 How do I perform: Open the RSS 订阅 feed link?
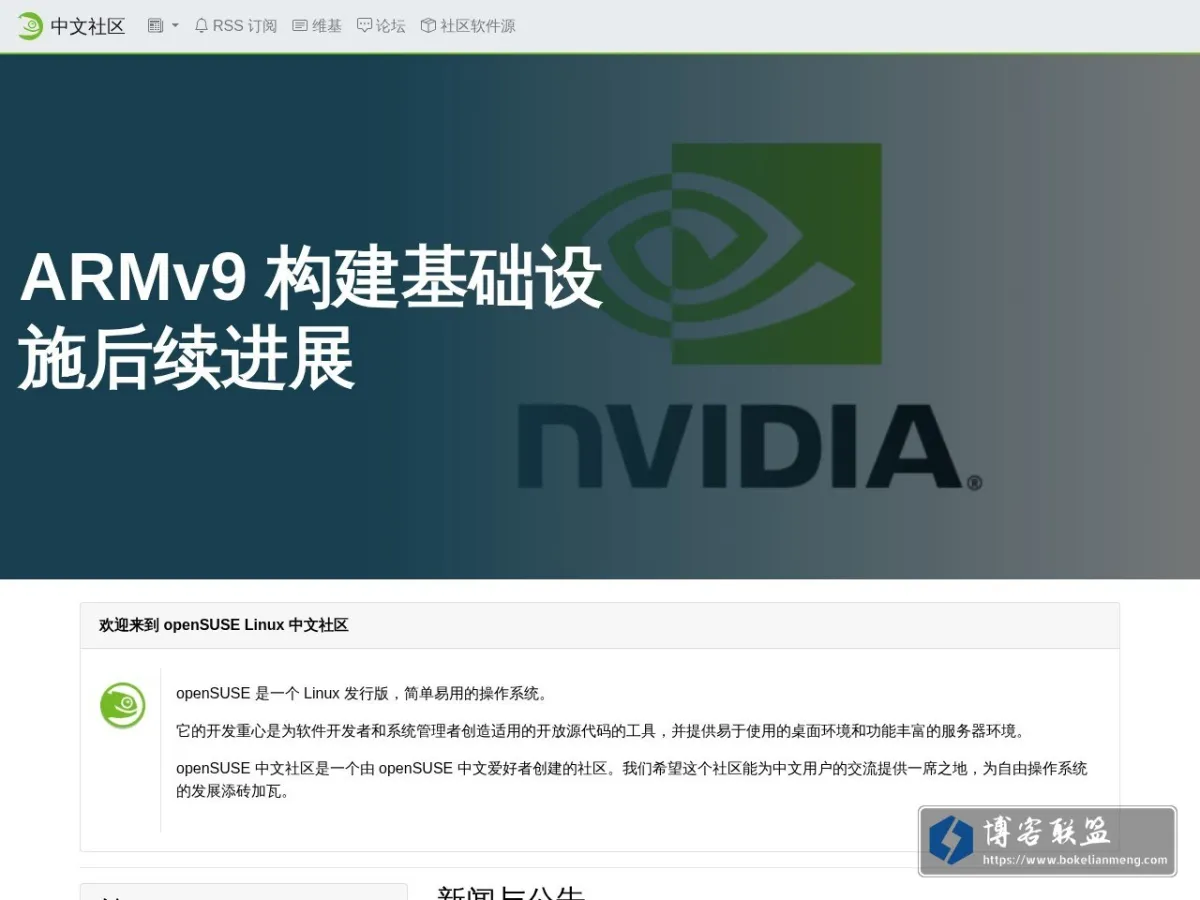(x=235, y=26)
